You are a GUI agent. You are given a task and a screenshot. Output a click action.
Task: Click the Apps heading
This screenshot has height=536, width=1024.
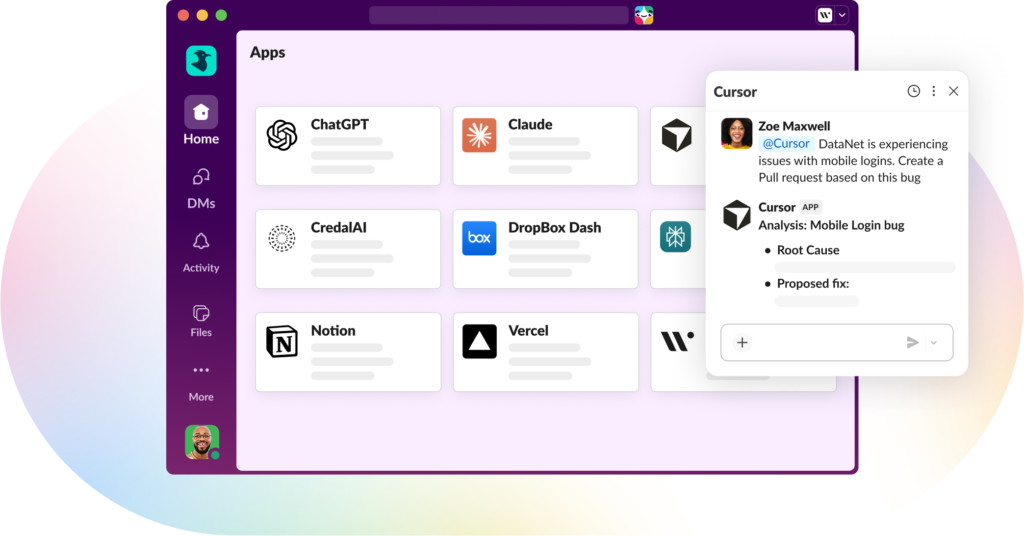pyautogui.click(x=268, y=52)
